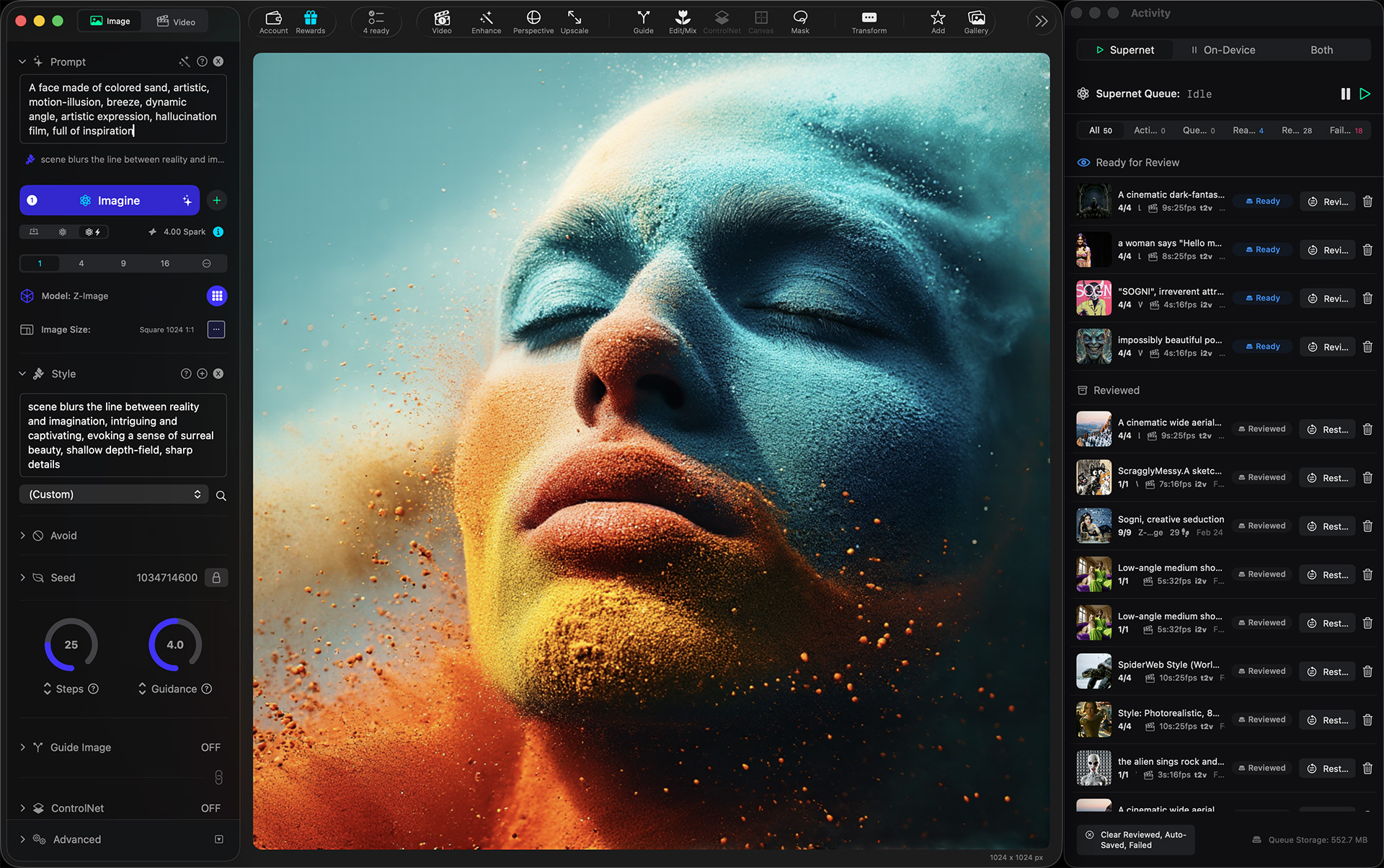The width and height of the screenshot is (1384, 868).
Task: Pause the Supernet queue
Action: (x=1345, y=94)
